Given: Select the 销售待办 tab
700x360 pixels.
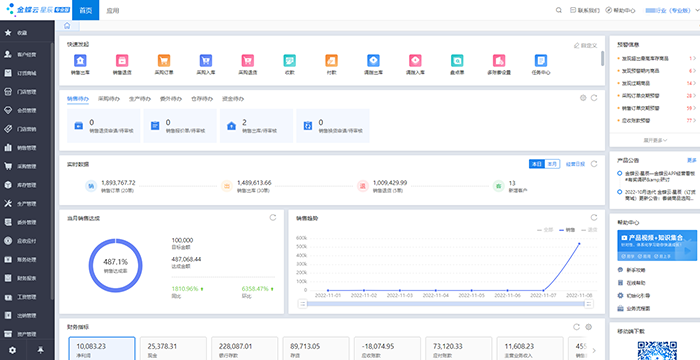Looking at the screenshot, I should 78,99.
